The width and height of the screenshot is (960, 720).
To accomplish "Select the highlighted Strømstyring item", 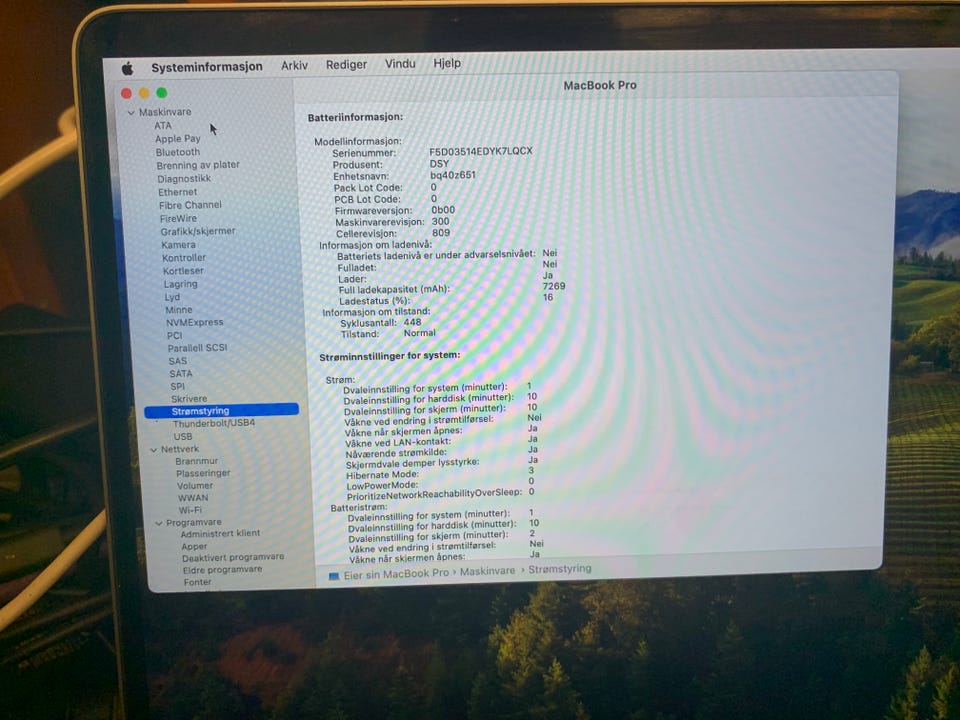I will pyautogui.click(x=222, y=411).
